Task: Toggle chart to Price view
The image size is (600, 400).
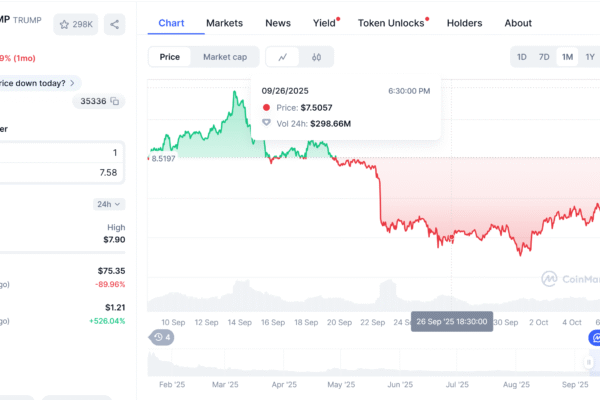Action: point(170,57)
